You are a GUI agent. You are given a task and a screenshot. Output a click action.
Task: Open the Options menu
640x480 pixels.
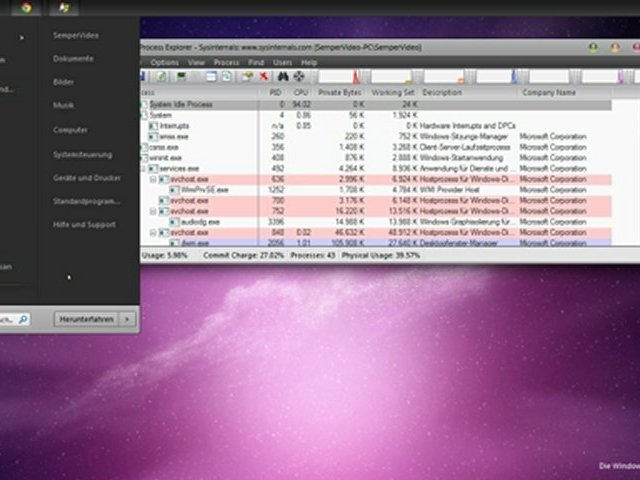coord(164,62)
